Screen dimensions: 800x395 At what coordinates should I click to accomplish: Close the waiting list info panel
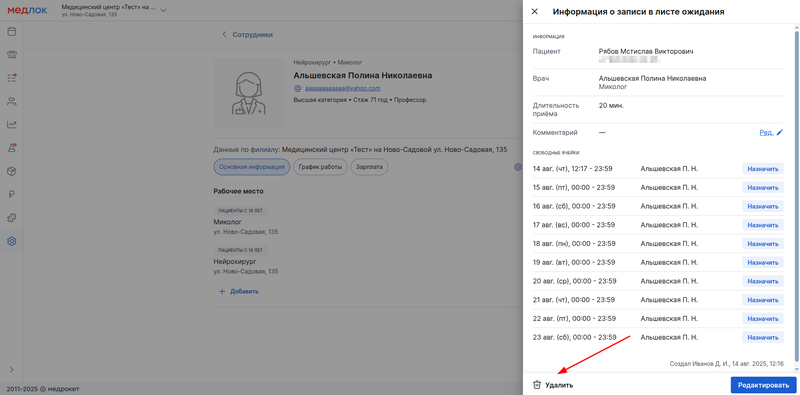pos(535,12)
